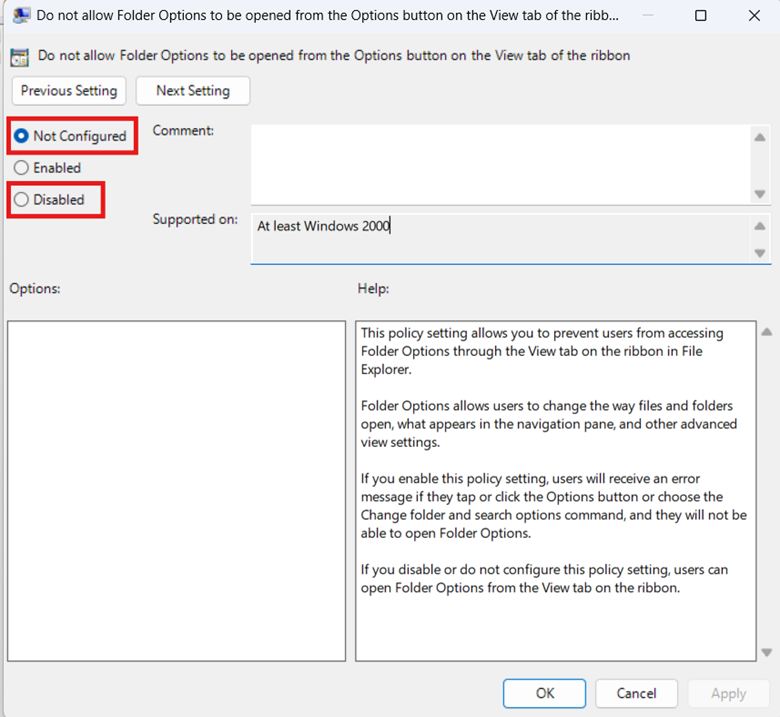Jump to the Next Setting

pyautogui.click(x=192, y=90)
